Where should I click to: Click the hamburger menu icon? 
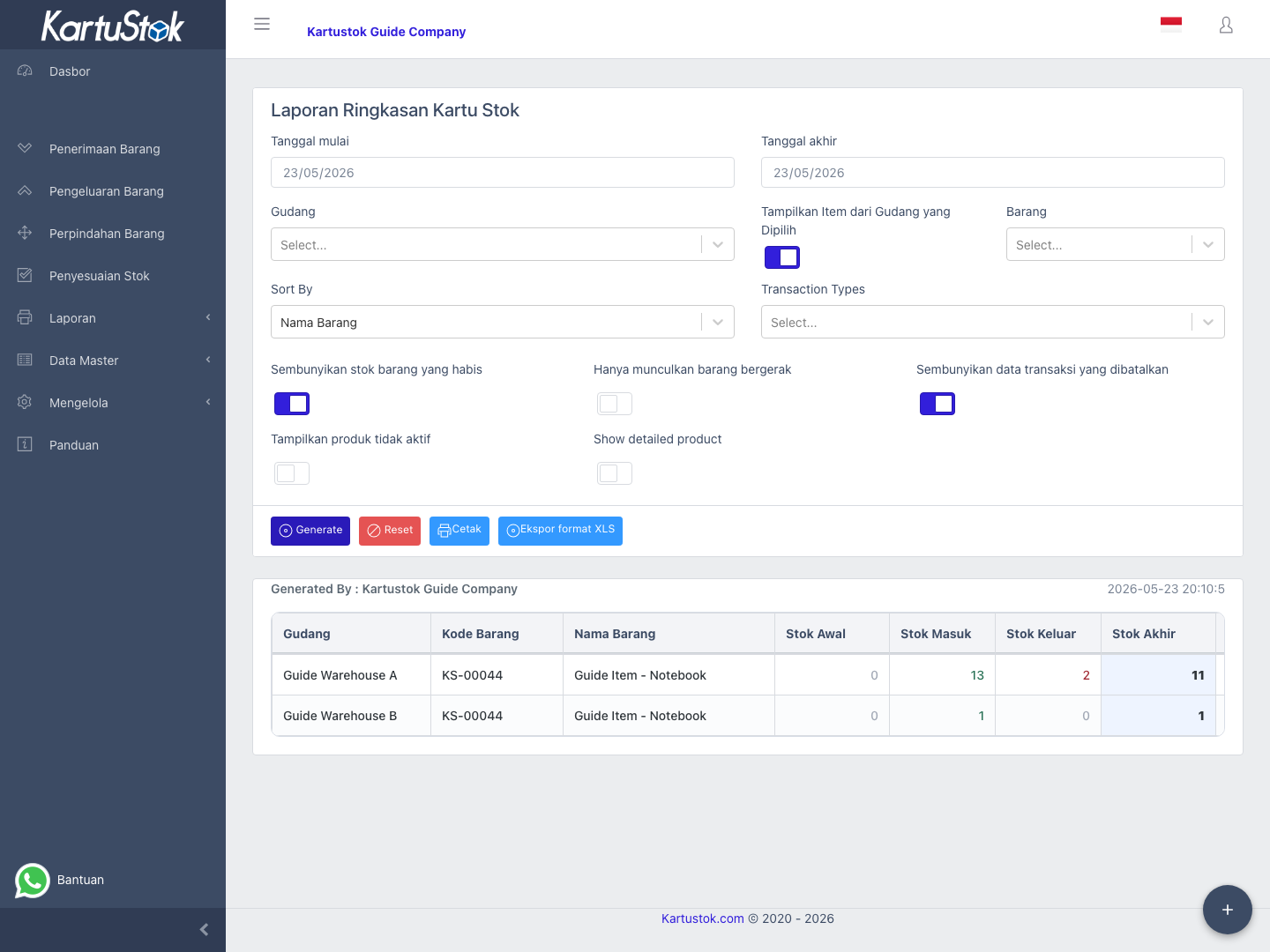262,24
